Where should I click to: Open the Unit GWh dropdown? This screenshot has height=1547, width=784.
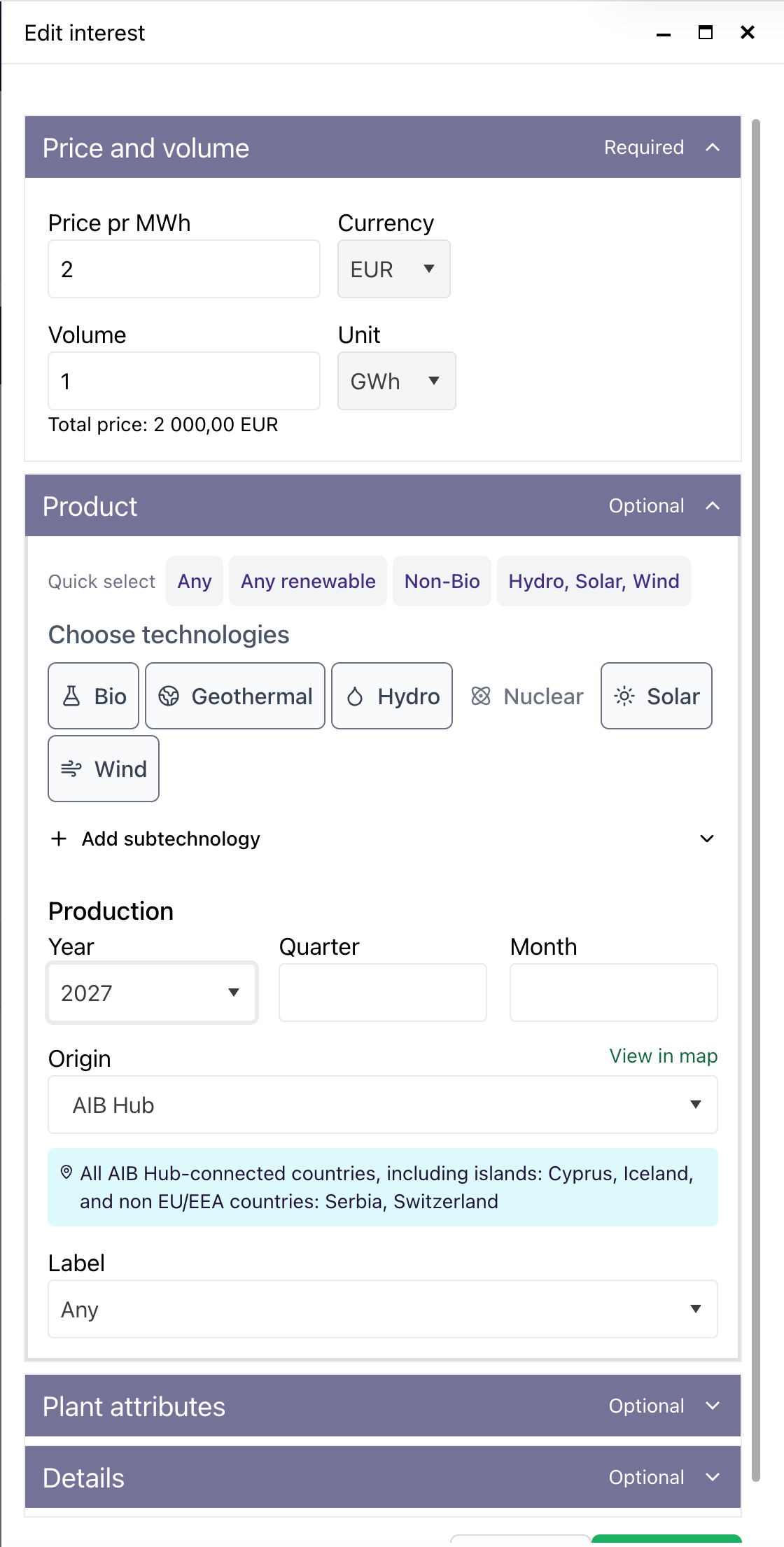pos(396,381)
